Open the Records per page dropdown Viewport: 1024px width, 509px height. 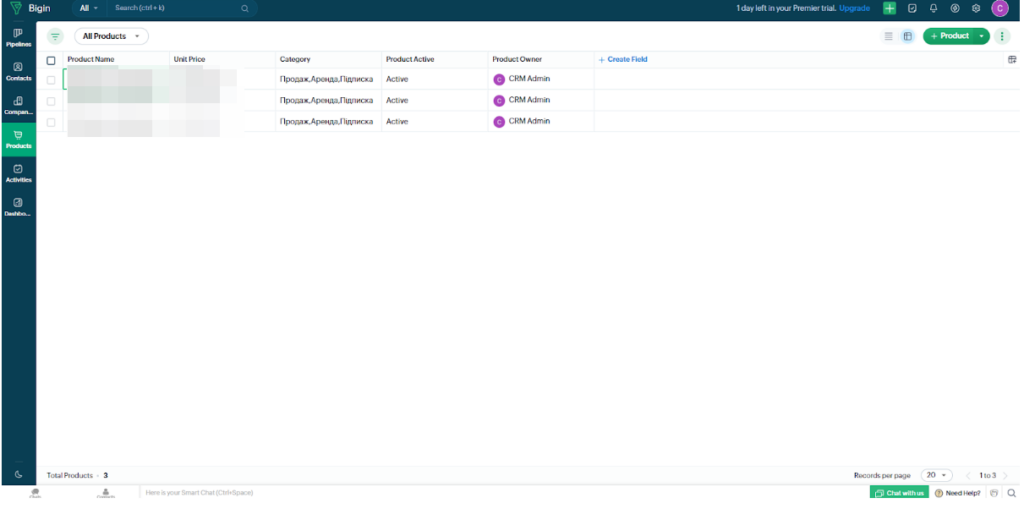click(937, 475)
